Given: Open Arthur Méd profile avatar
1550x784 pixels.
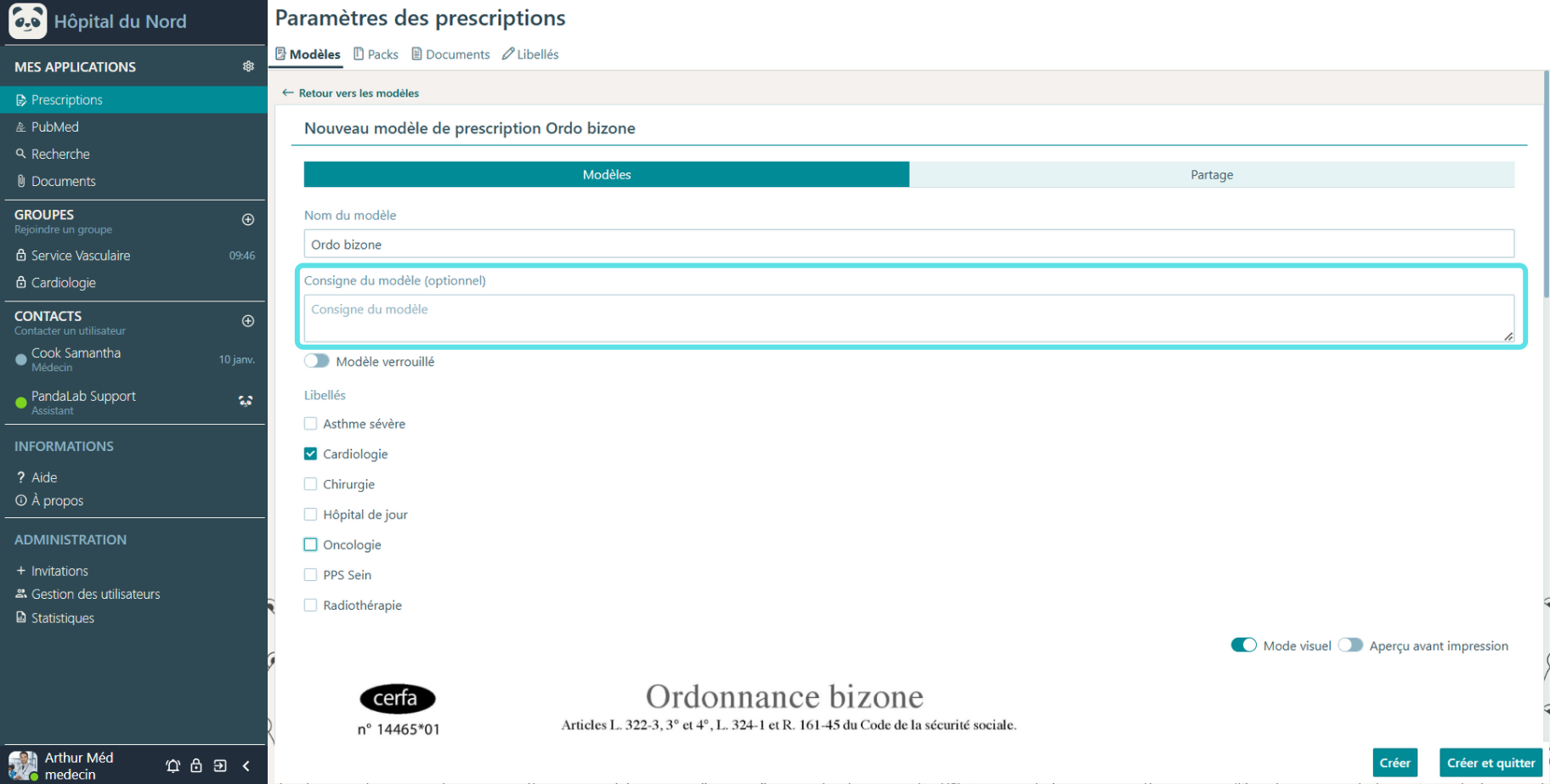Looking at the screenshot, I should pos(23,765).
